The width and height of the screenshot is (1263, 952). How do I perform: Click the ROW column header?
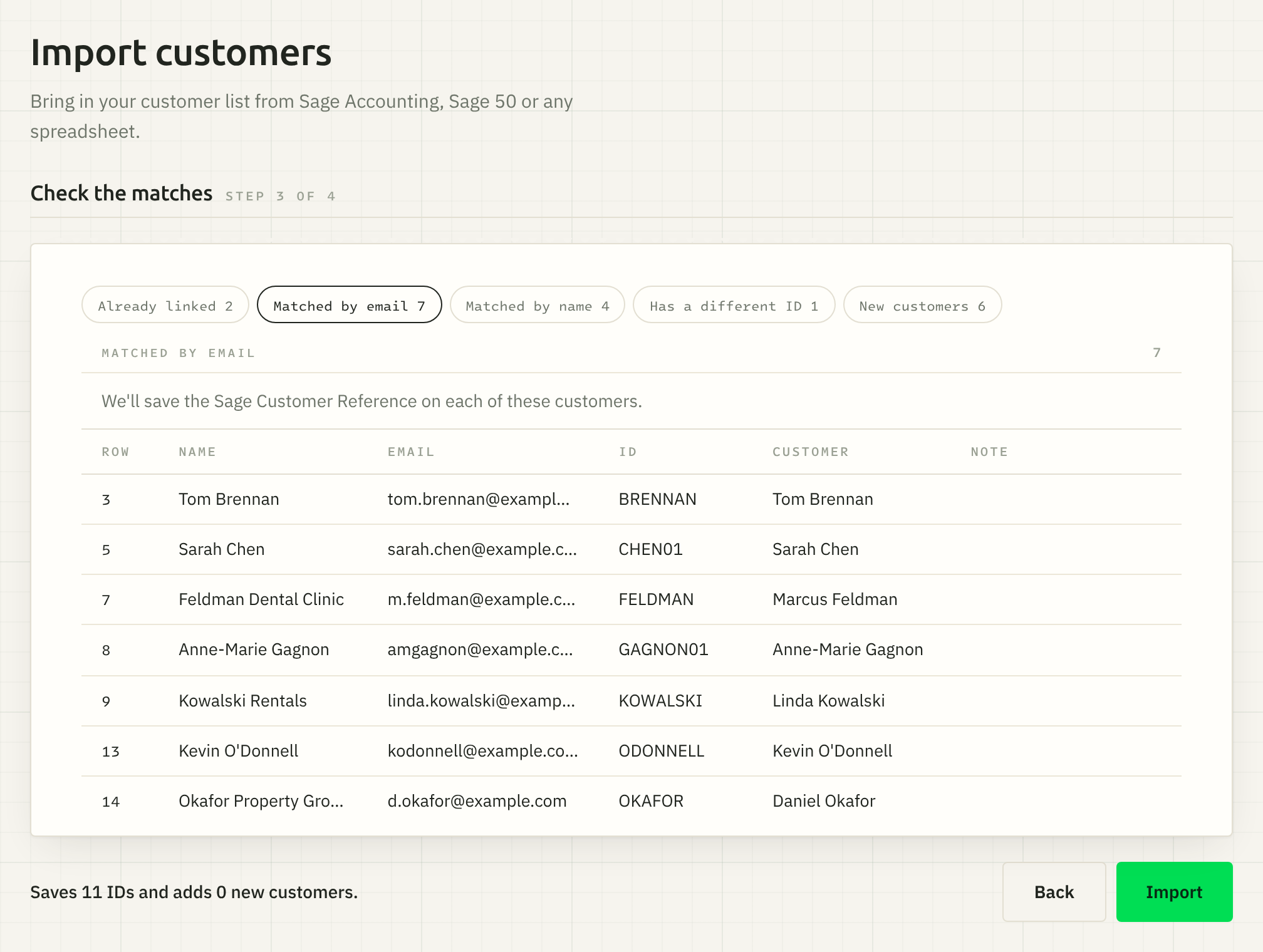coord(115,452)
